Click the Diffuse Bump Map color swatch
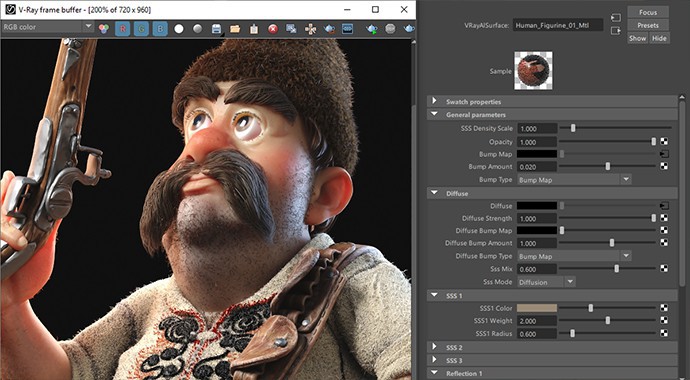 (537, 230)
